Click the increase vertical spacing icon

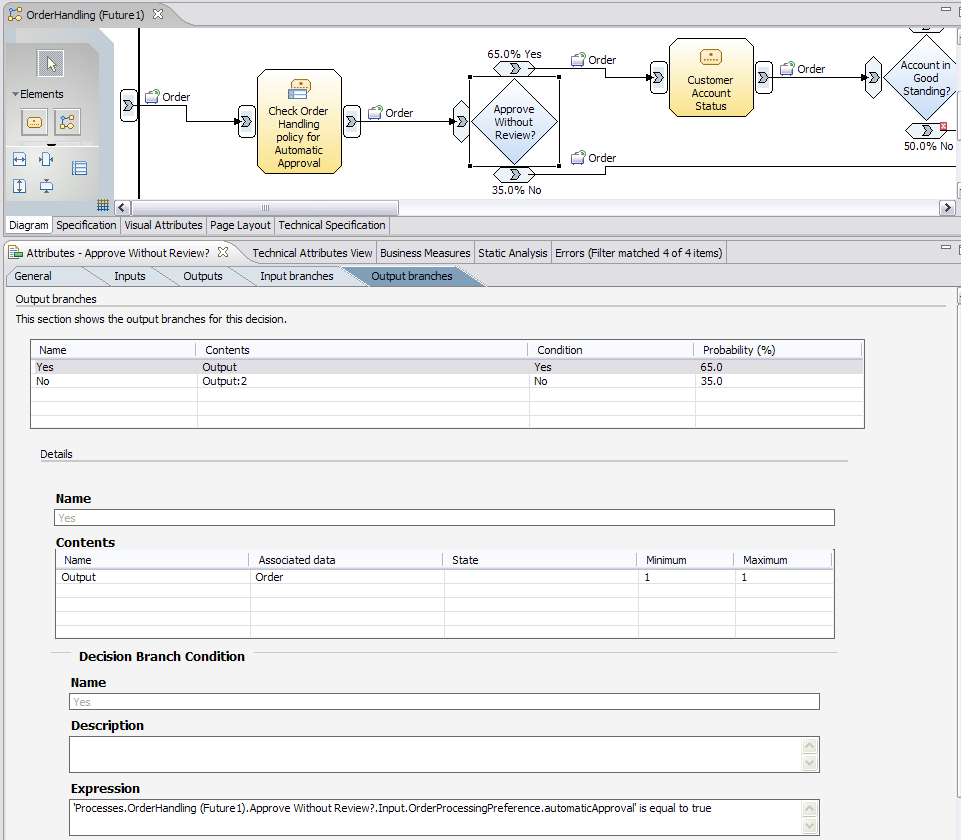coord(20,186)
